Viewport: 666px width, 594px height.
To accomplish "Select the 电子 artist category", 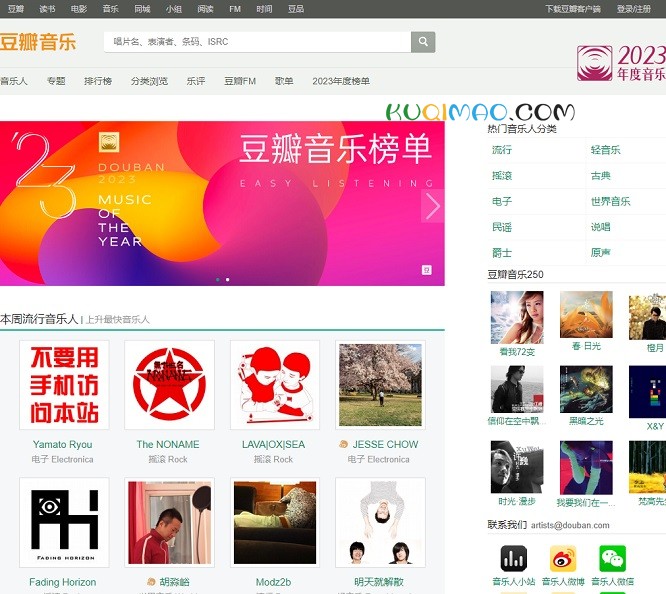I will (502, 201).
